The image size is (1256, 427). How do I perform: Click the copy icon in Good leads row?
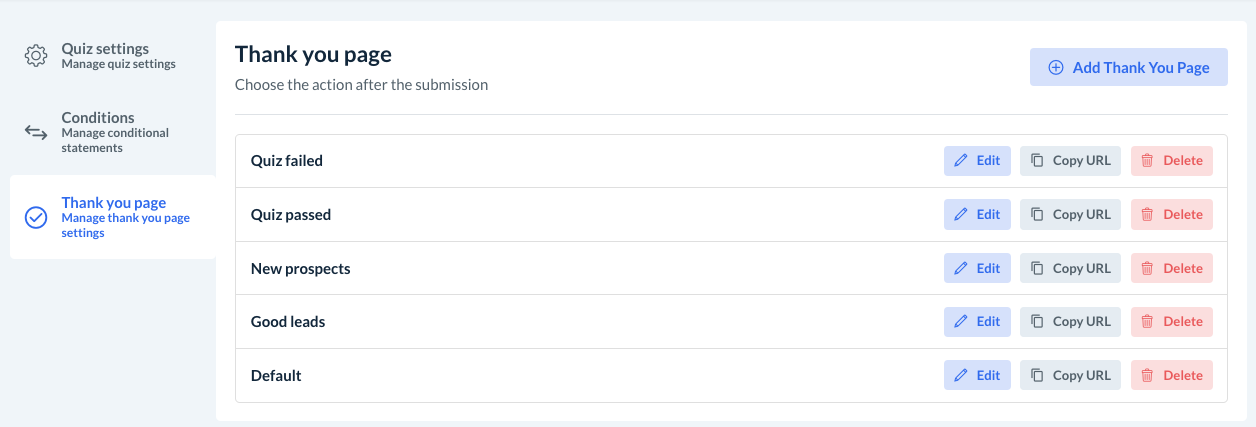pyautogui.click(x=1038, y=322)
